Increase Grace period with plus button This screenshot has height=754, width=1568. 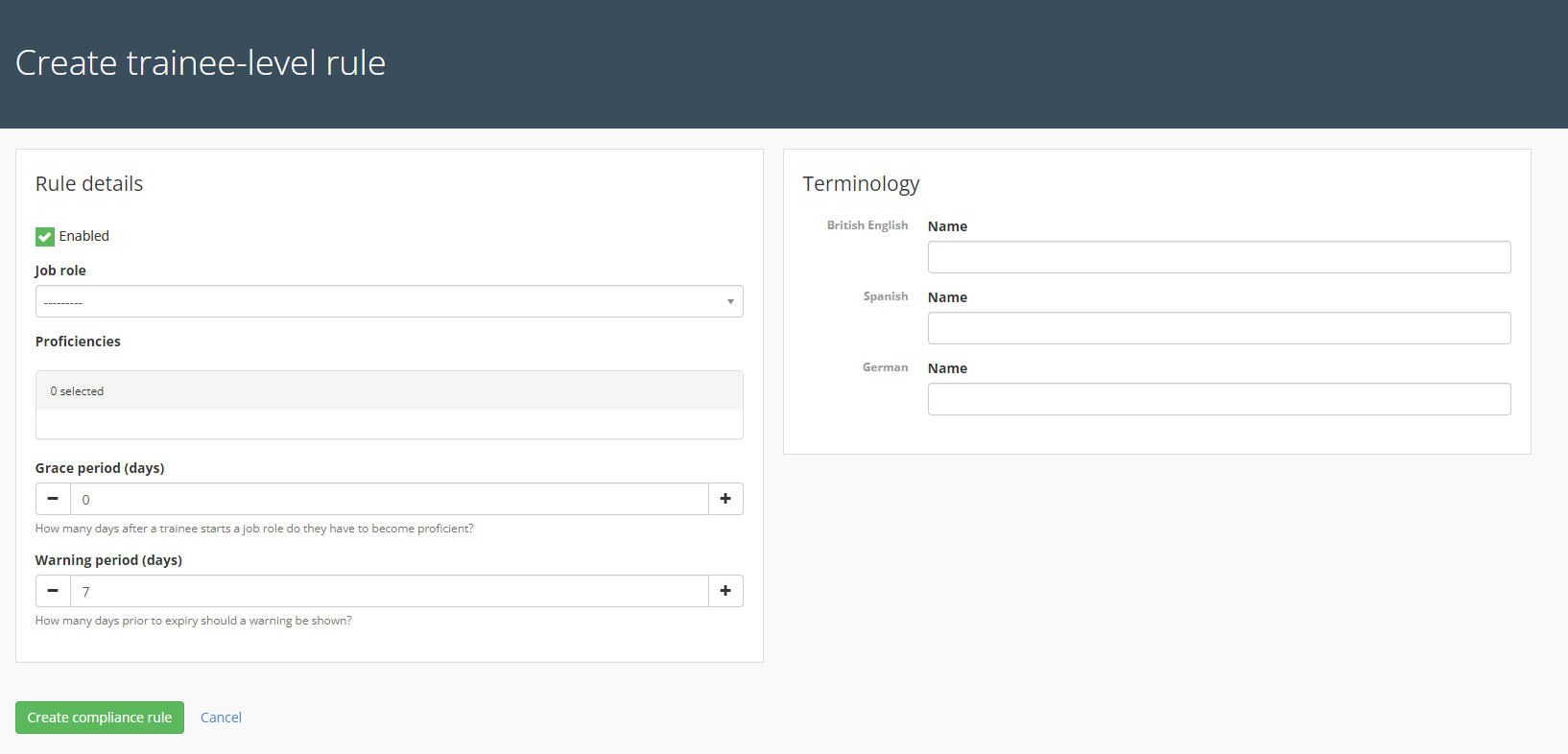(x=725, y=499)
